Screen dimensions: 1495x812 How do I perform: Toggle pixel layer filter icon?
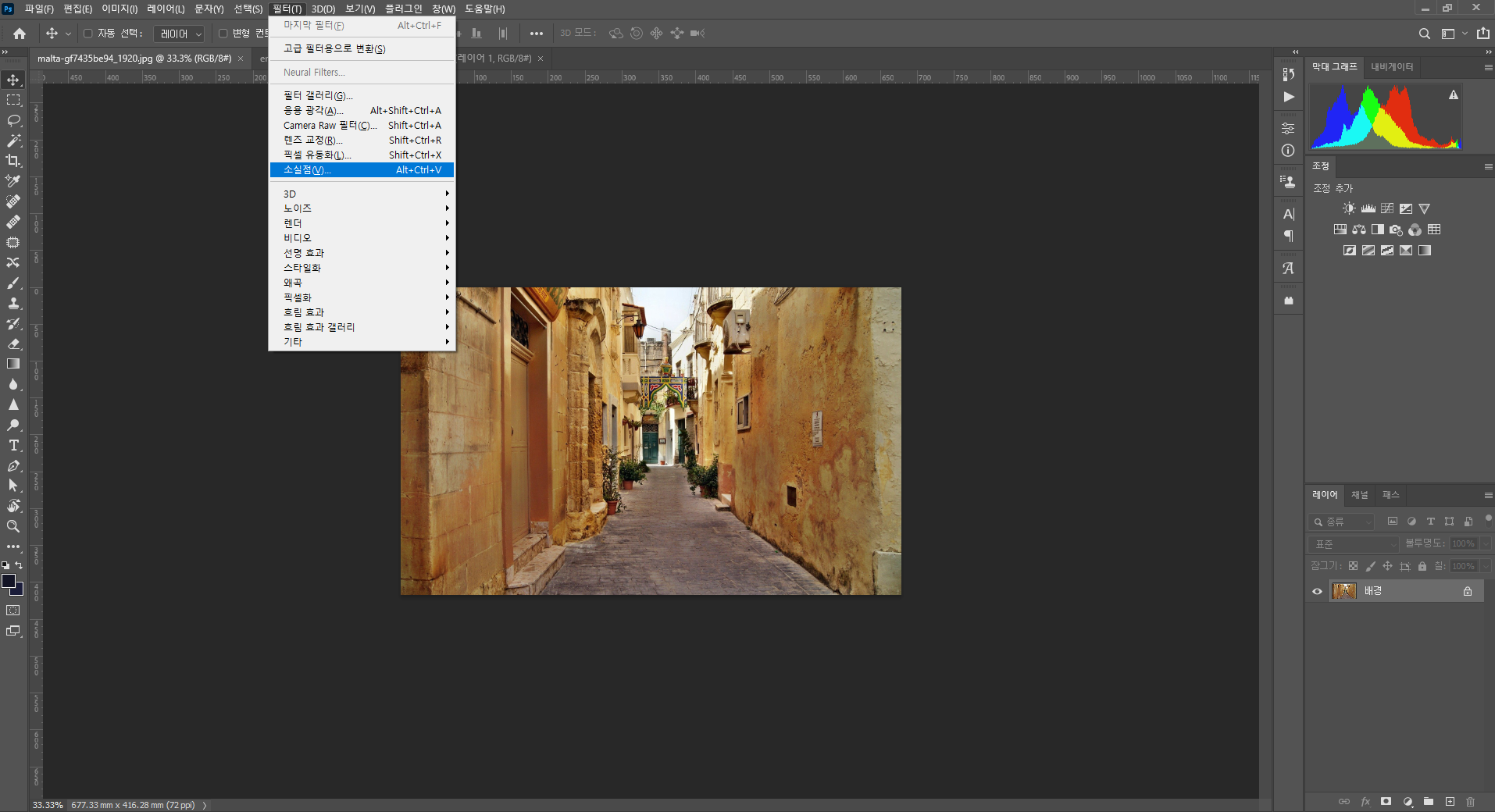click(1392, 521)
